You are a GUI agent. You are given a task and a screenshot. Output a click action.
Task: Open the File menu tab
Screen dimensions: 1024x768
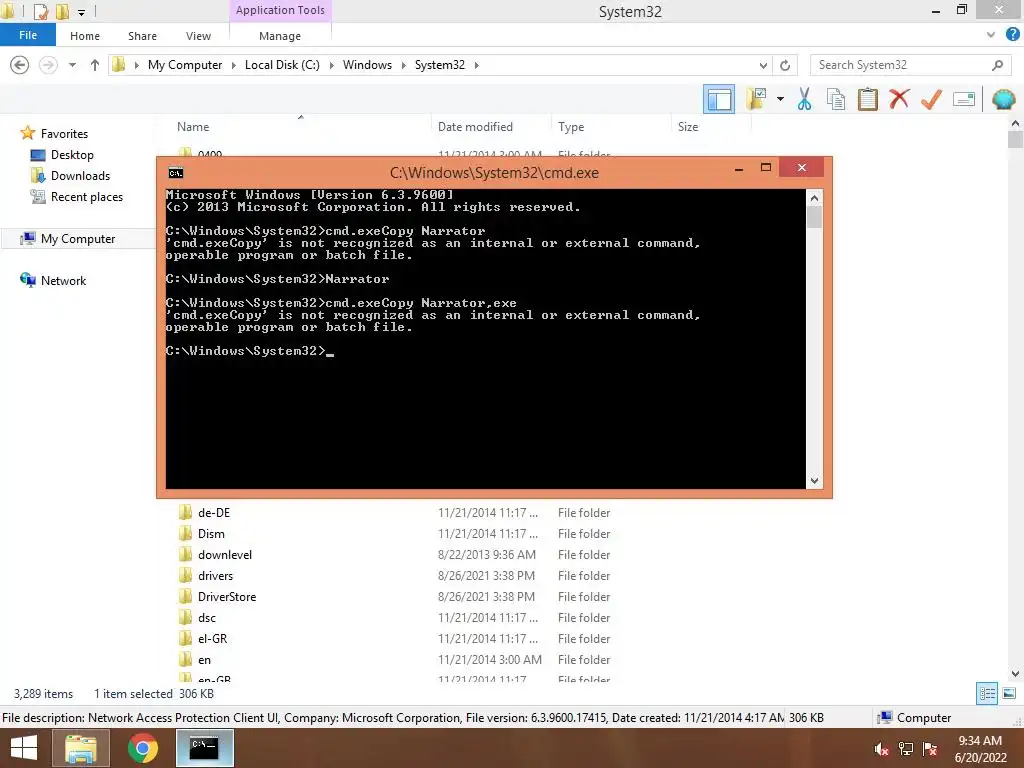(28, 35)
